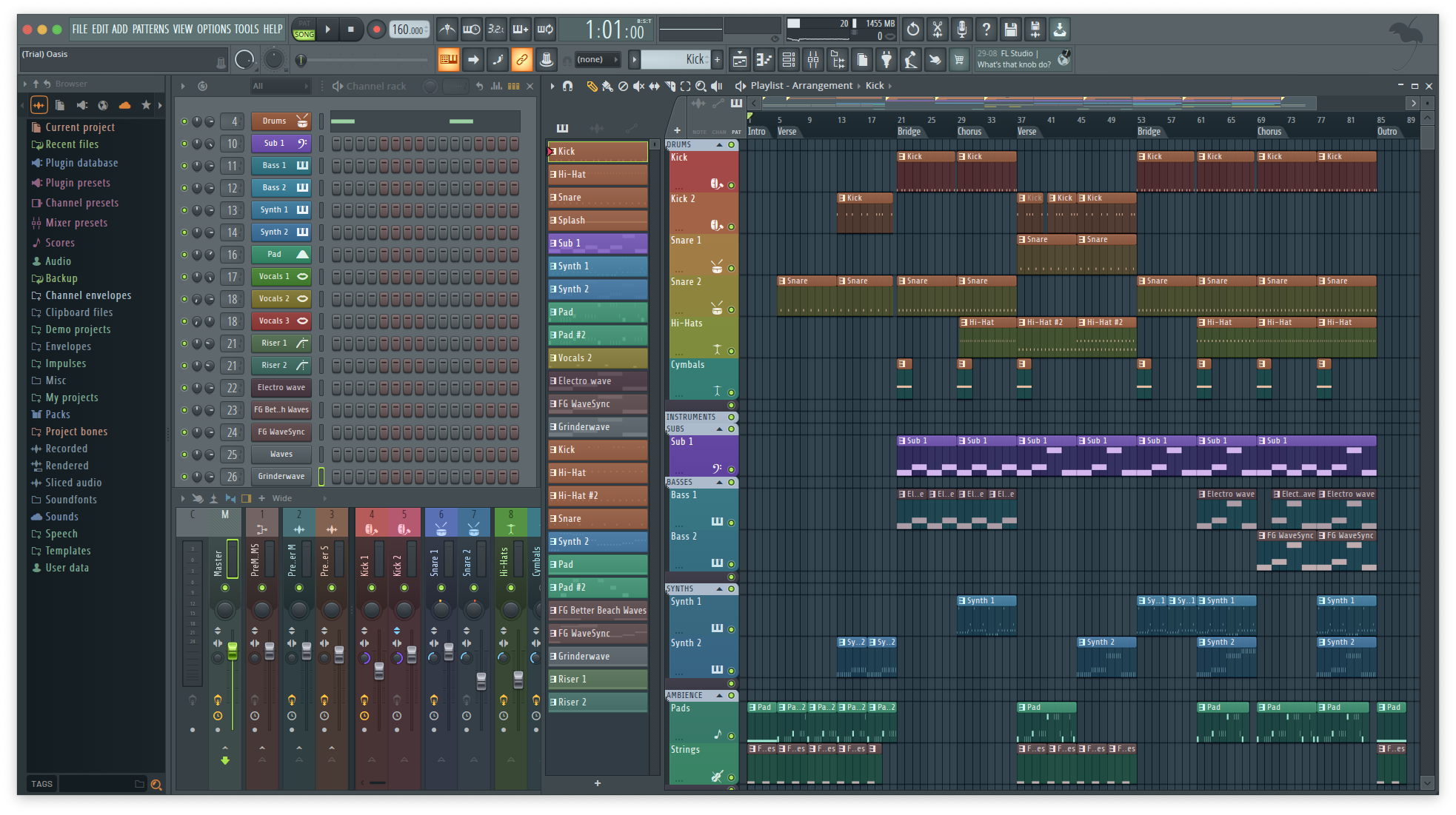
Task: Mute the Sub 1 channel
Action: pos(184,144)
